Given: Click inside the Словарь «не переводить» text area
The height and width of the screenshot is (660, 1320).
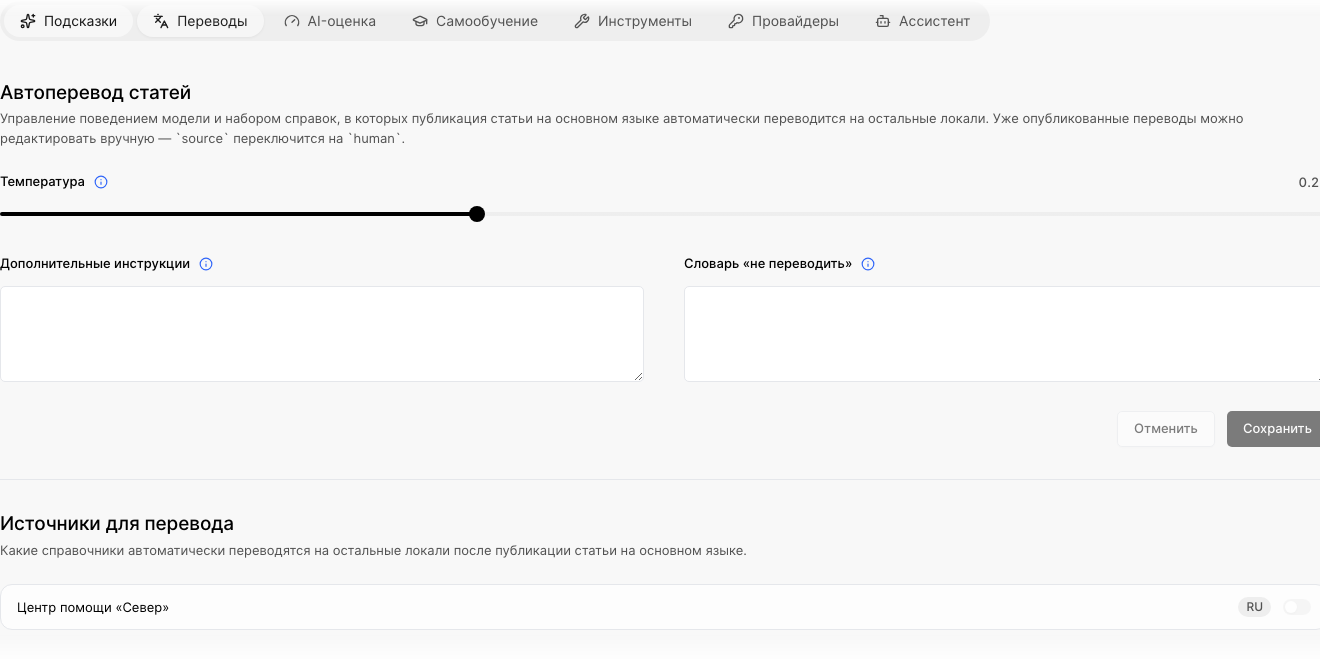Looking at the screenshot, I should [1002, 334].
